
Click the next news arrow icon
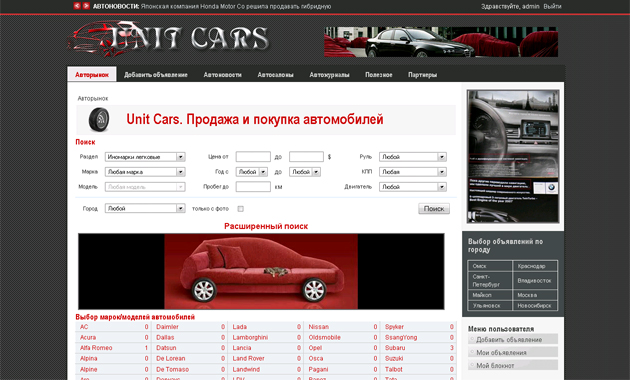click(86, 6)
